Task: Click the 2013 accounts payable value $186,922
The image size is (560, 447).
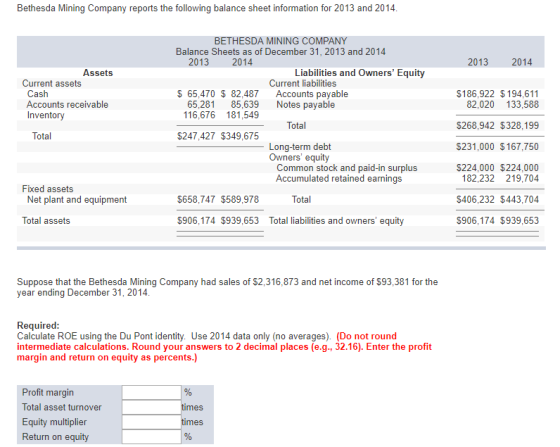Action: (475, 94)
